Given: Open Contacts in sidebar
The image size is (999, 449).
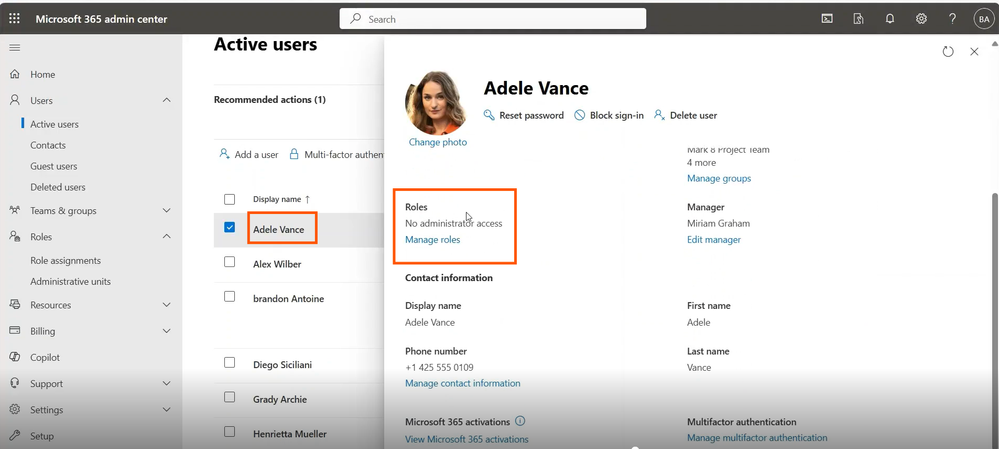Looking at the screenshot, I should pos(48,145).
